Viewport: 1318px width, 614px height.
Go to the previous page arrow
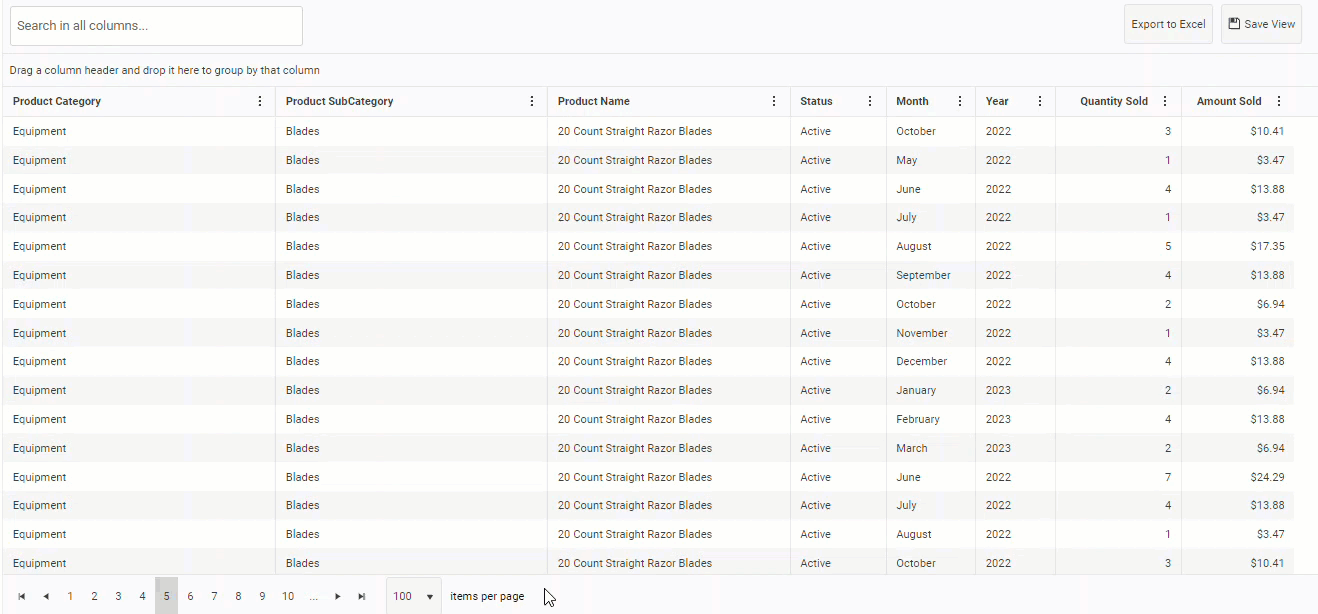(46, 596)
